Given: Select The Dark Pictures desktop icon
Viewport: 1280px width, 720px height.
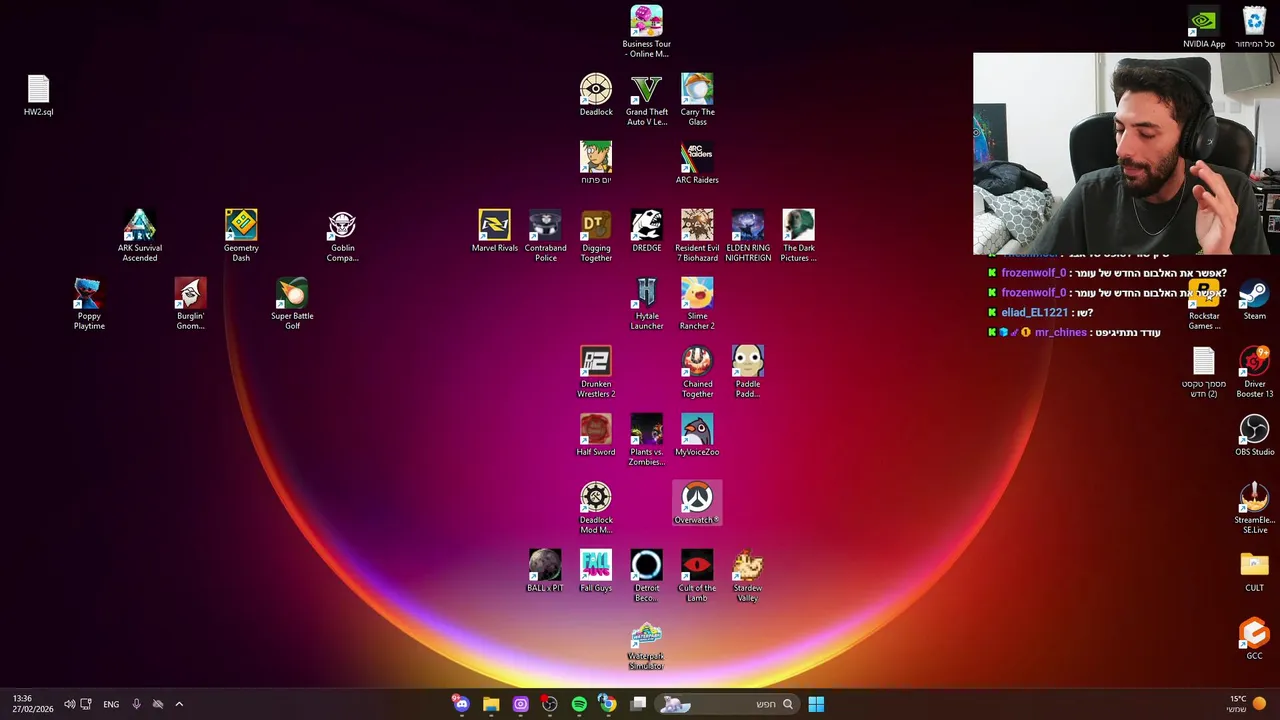Looking at the screenshot, I should [798, 235].
